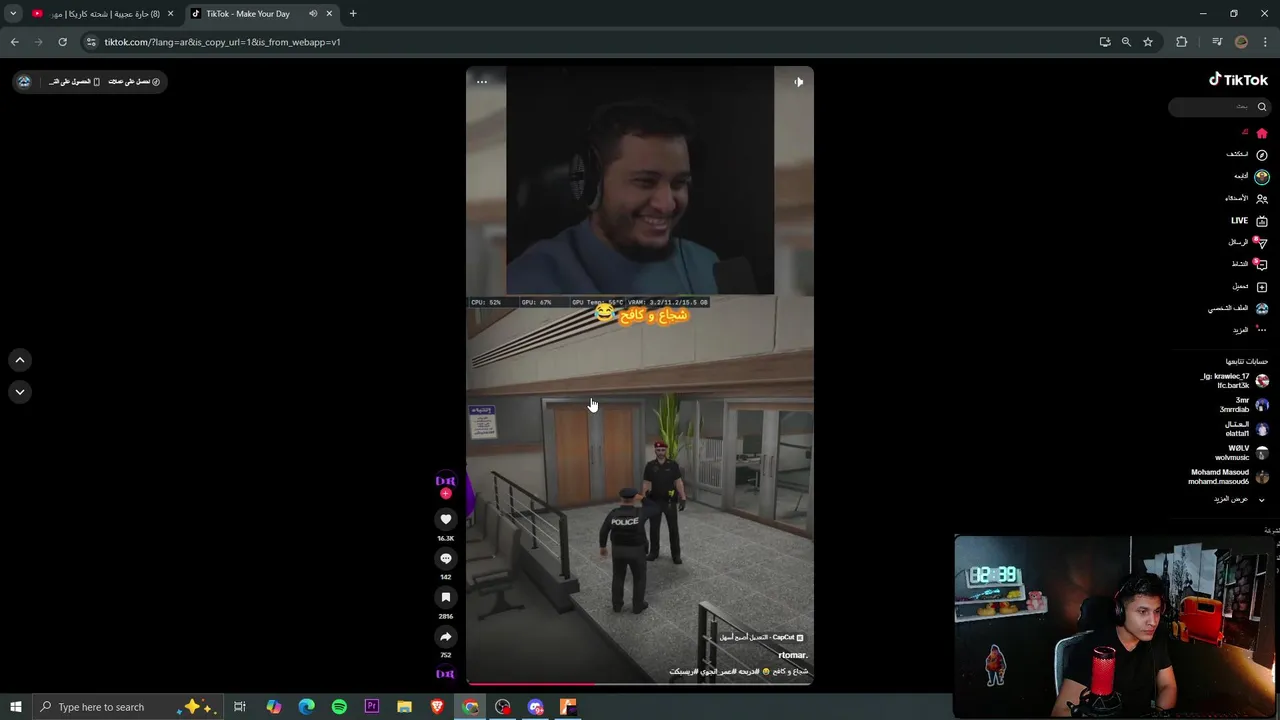Open the profile avatar in top-left pill
1280x720 pixels.
(24, 82)
